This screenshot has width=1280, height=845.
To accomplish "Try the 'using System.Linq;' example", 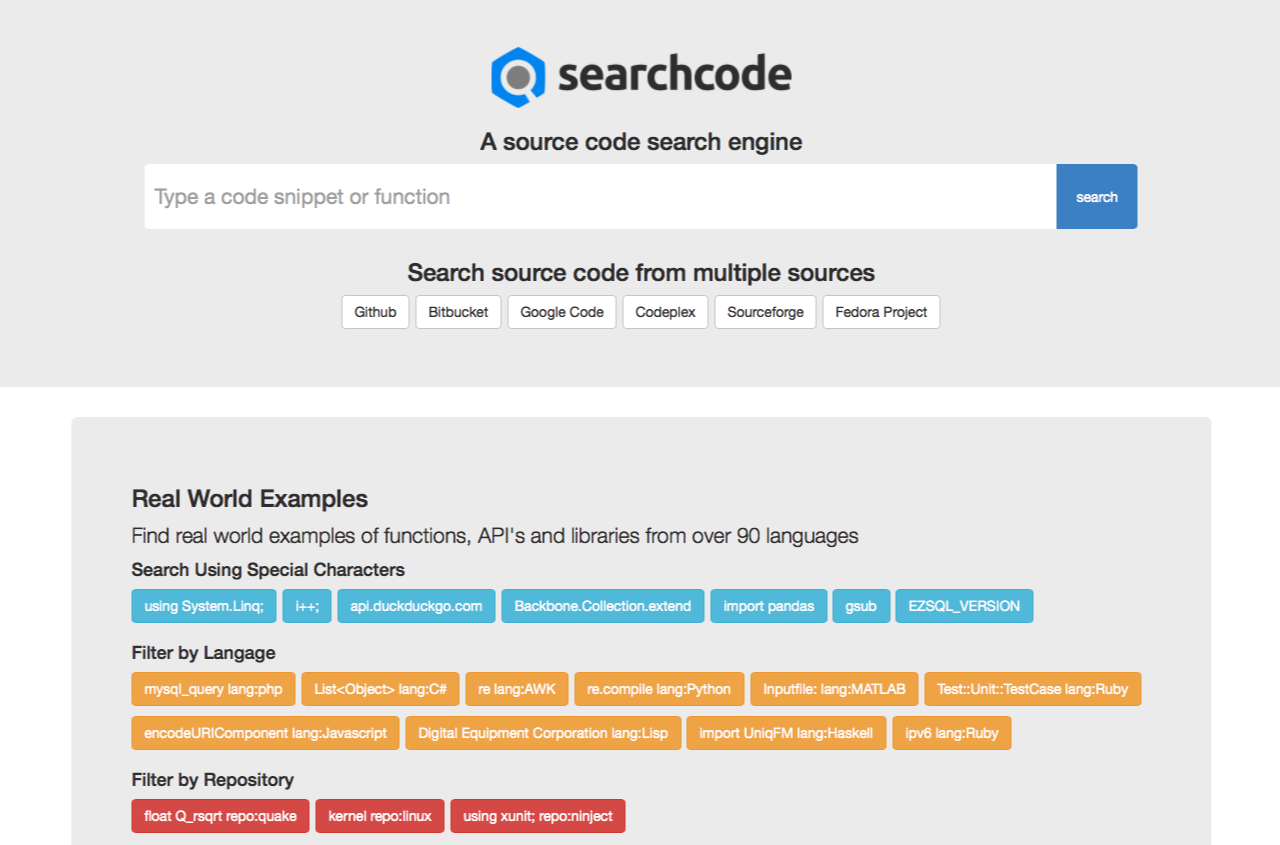I will click(x=204, y=606).
